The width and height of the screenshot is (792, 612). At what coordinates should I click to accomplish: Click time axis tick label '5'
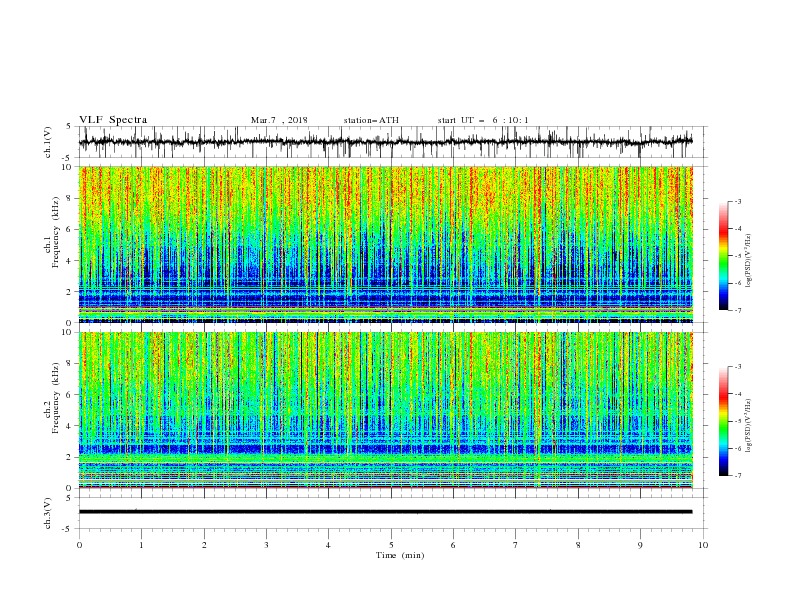pyautogui.click(x=391, y=545)
